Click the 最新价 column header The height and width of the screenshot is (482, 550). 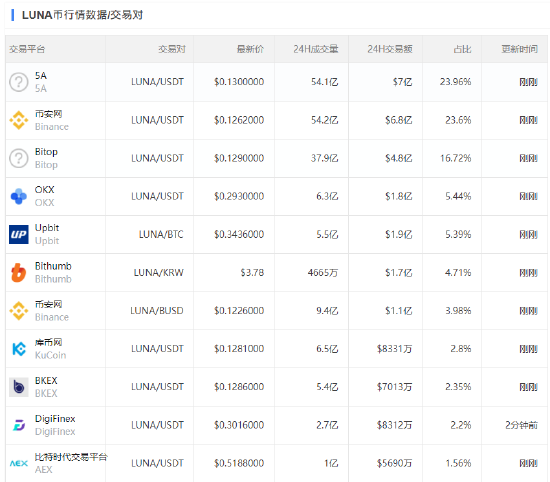(250, 49)
